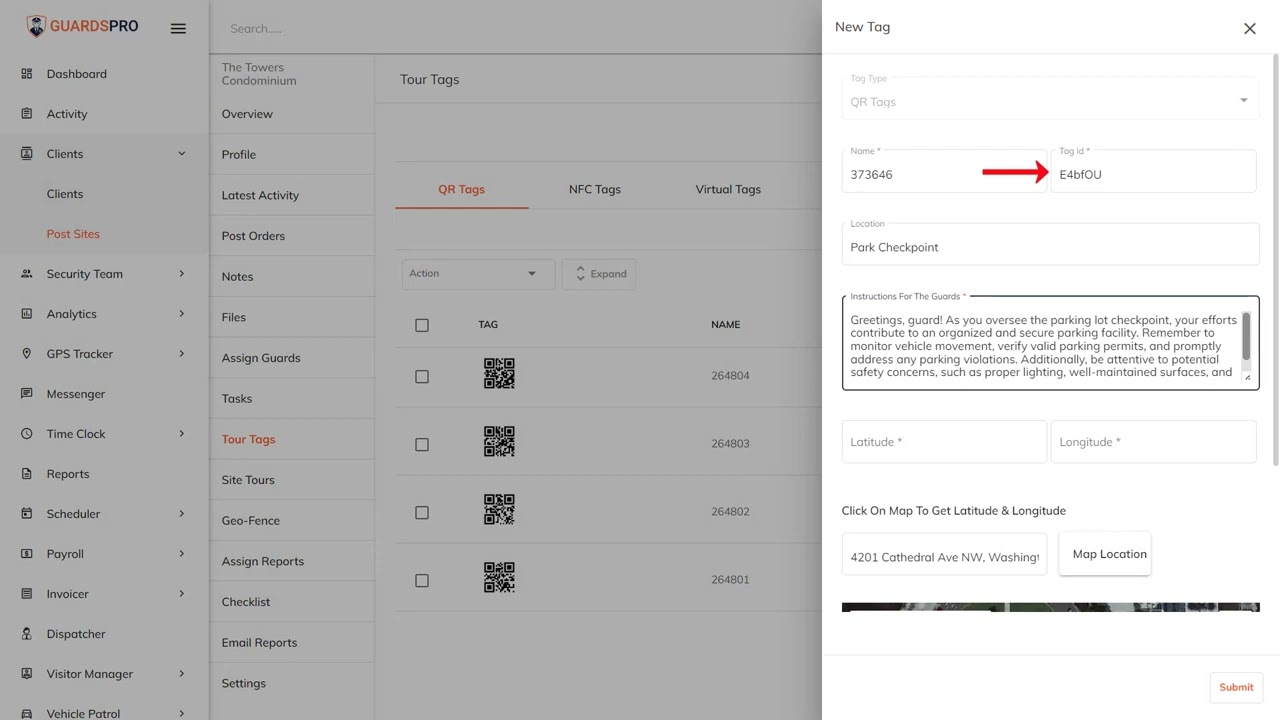Open Post Orders in site menu
The image size is (1280, 720).
(253, 236)
